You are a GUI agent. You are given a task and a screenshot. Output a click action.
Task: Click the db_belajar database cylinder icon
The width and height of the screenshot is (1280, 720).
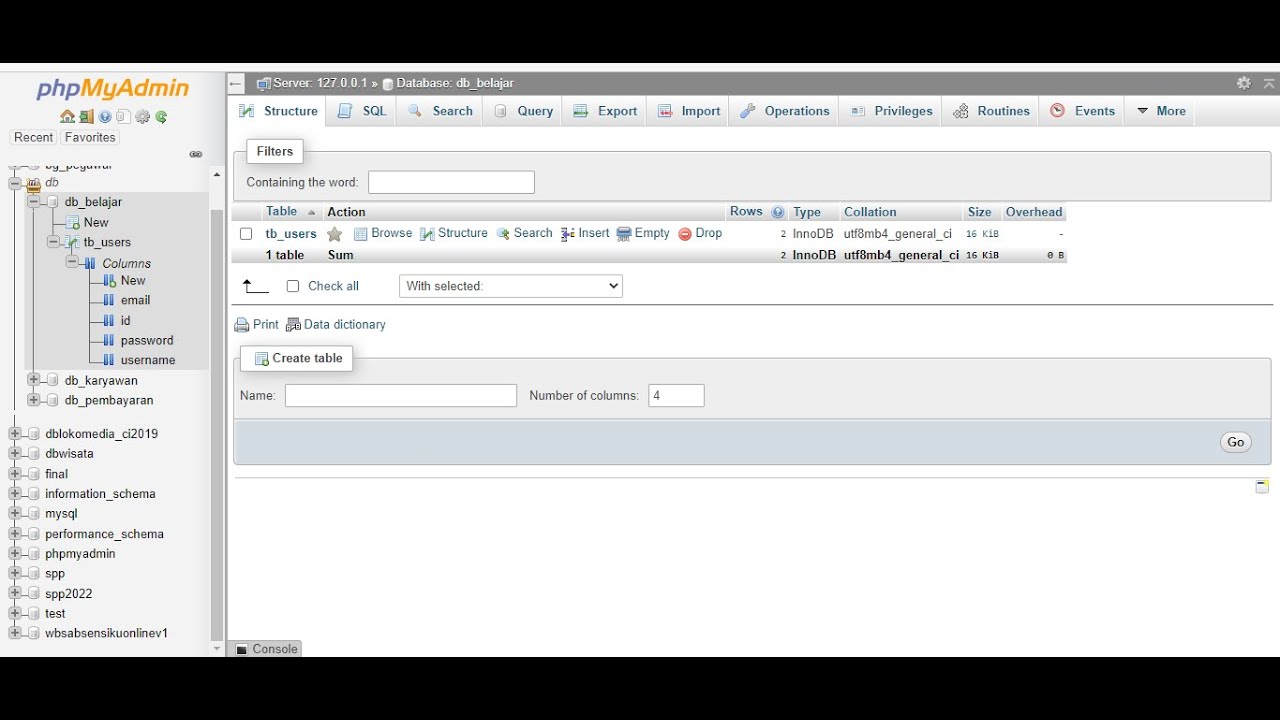coord(53,202)
